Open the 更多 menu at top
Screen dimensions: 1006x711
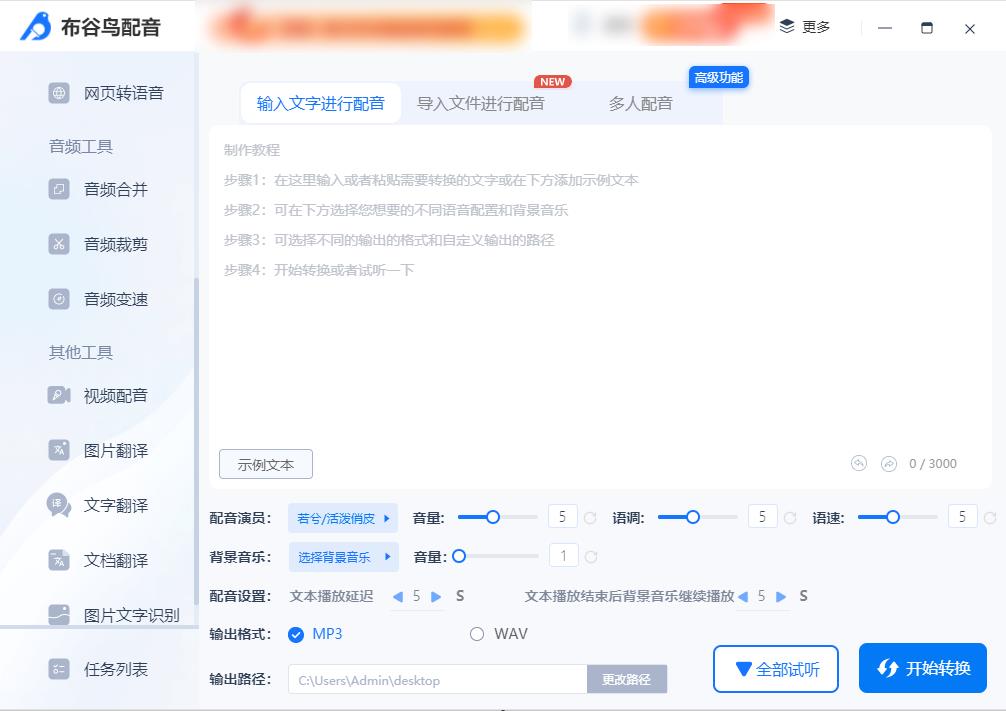point(805,27)
